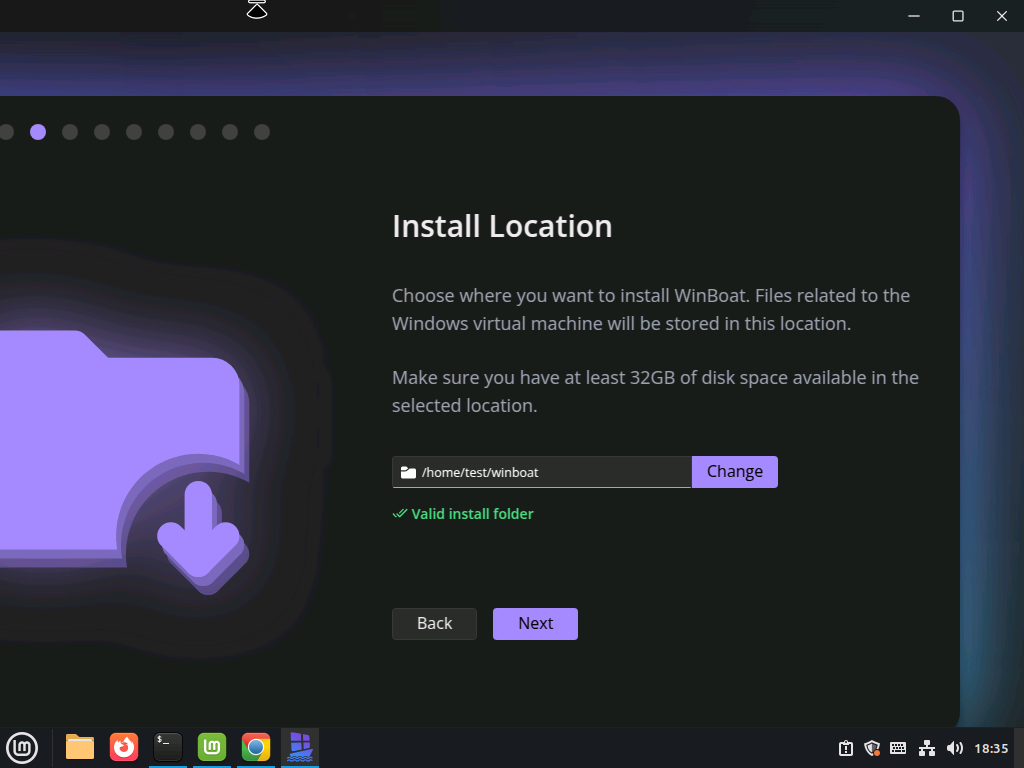Launch Google Chrome from the taskbar
The image size is (1024, 768).
click(256, 747)
